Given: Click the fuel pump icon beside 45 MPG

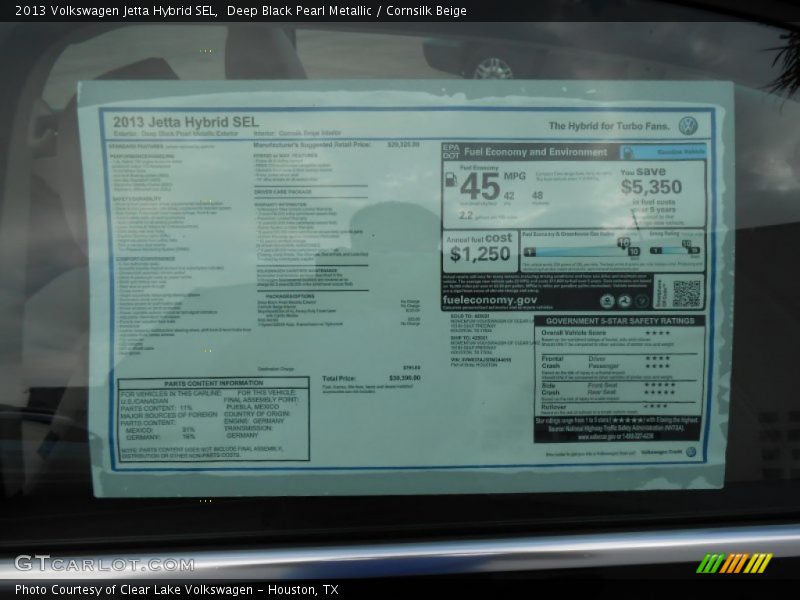Looking at the screenshot, I should [451, 180].
